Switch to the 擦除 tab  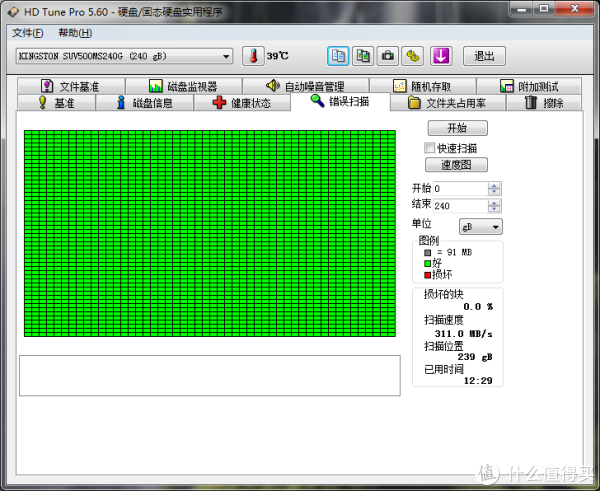pyautogui.click(x=544, y=103)
